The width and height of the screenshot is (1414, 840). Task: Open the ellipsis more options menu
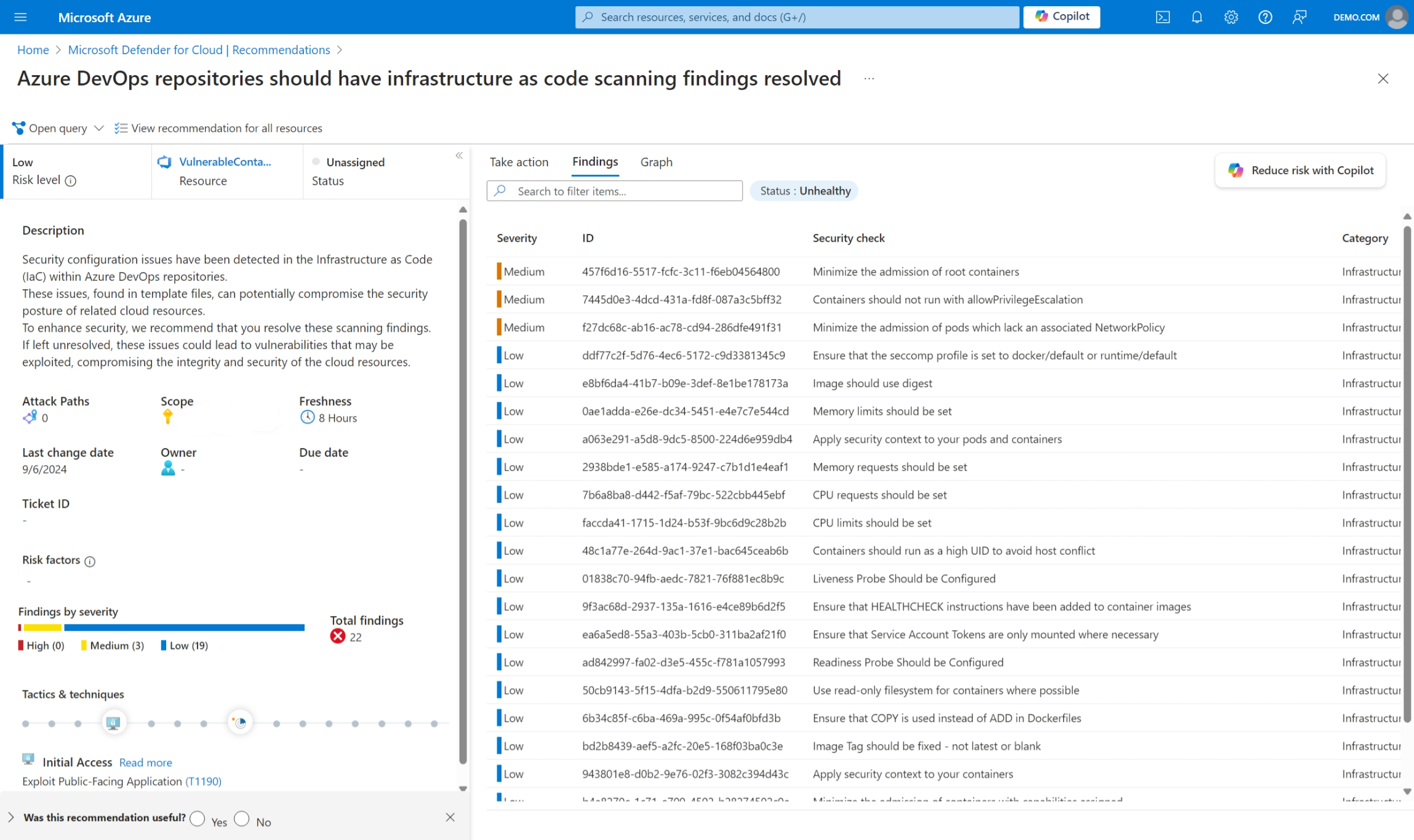pos(869,79)
